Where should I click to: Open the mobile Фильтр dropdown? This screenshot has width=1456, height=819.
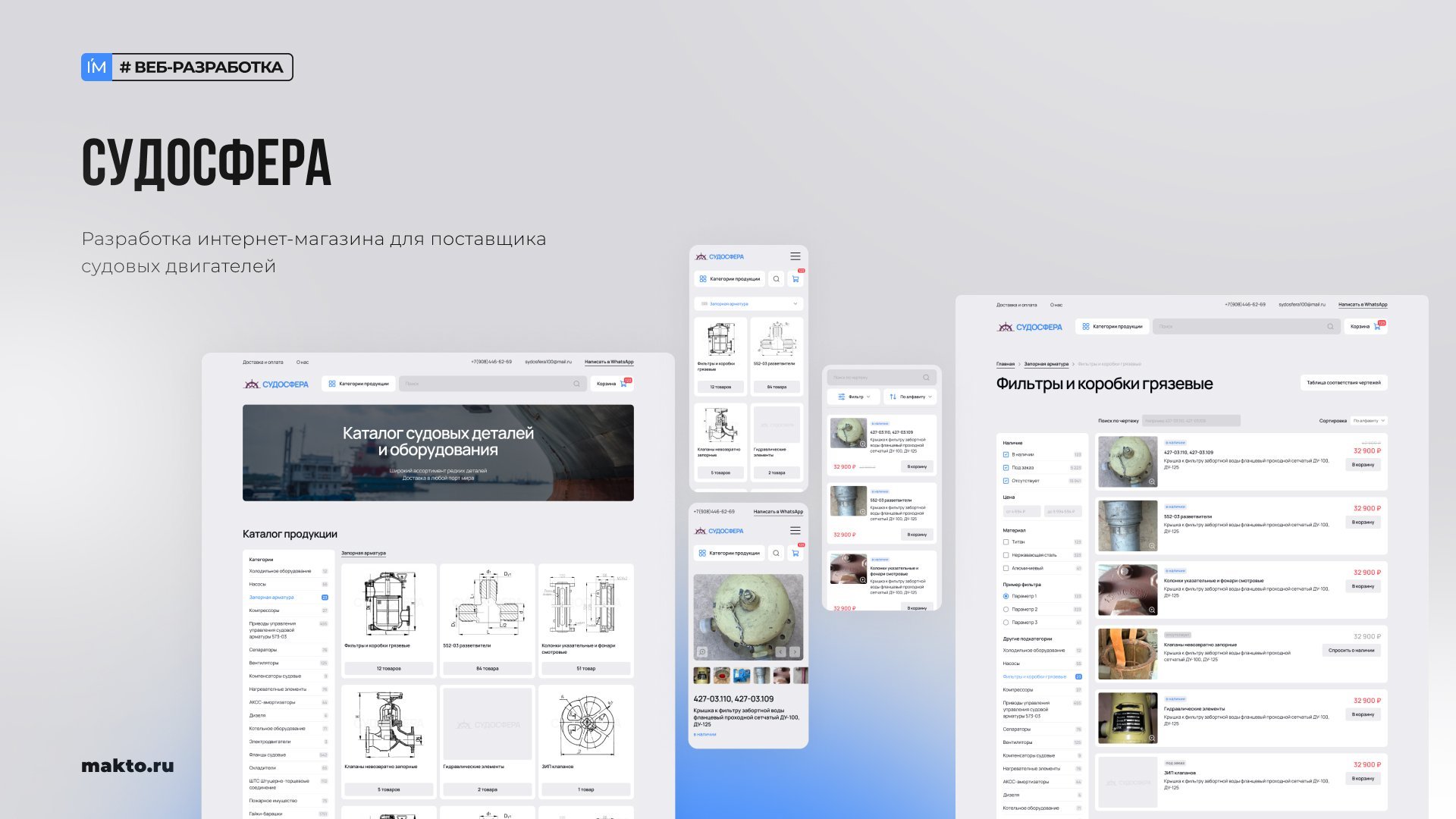[853, 397]
